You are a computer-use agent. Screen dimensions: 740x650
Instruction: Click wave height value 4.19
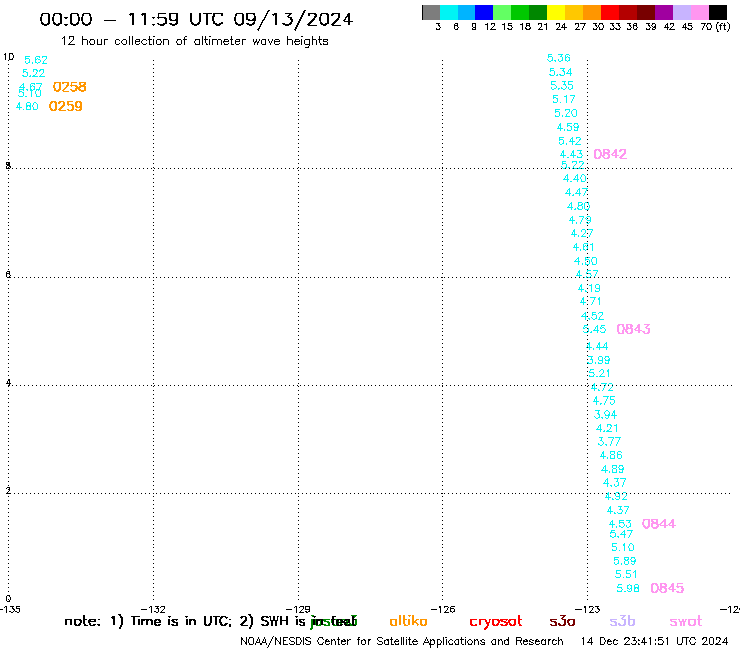coord(589,288)
